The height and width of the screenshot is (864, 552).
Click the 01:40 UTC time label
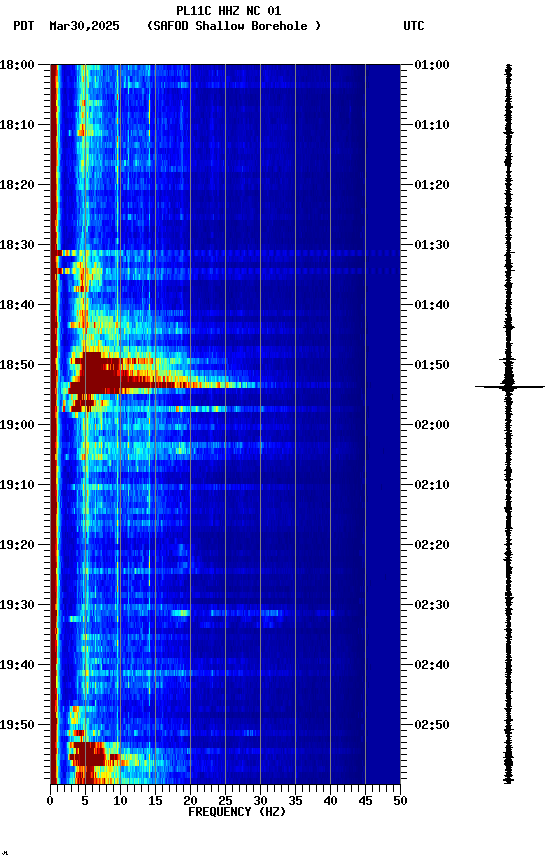[432, 305]
